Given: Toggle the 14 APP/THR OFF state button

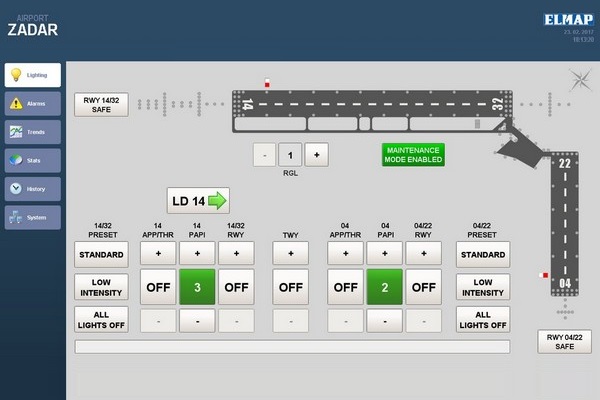Looking at the screenshot, I should click(158, 287).
